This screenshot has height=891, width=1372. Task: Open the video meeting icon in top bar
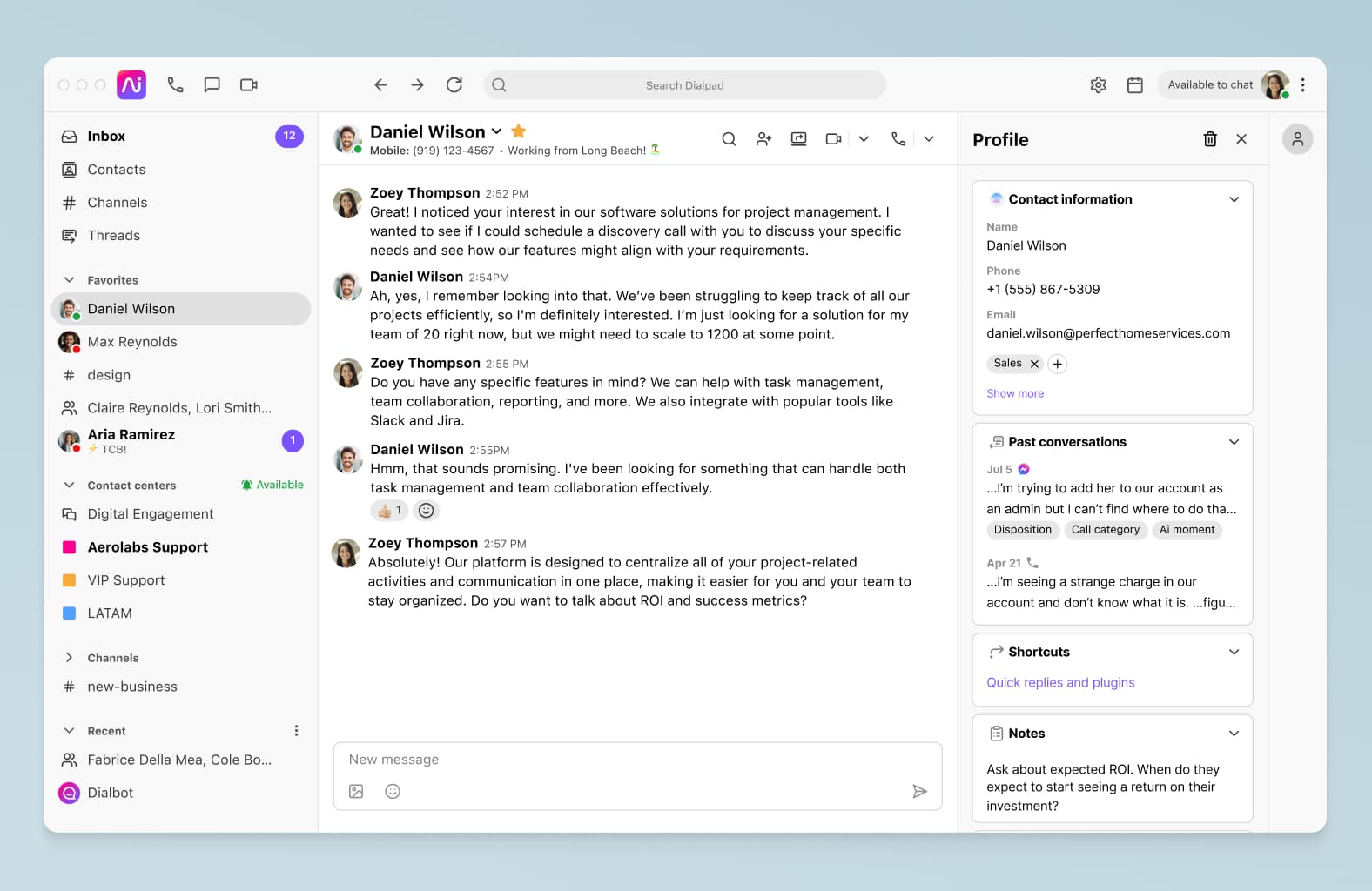click(249, 85)
